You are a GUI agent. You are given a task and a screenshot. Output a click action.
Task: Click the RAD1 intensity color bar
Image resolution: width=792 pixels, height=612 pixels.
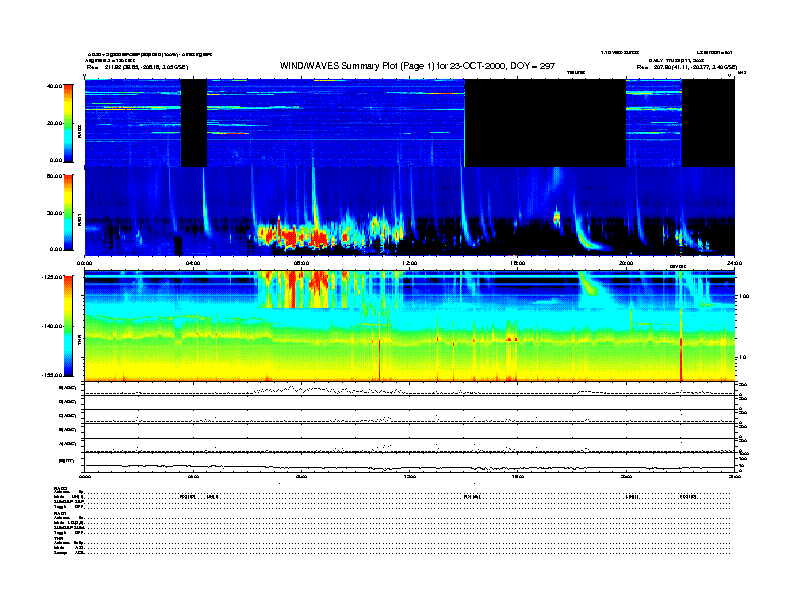68,213
